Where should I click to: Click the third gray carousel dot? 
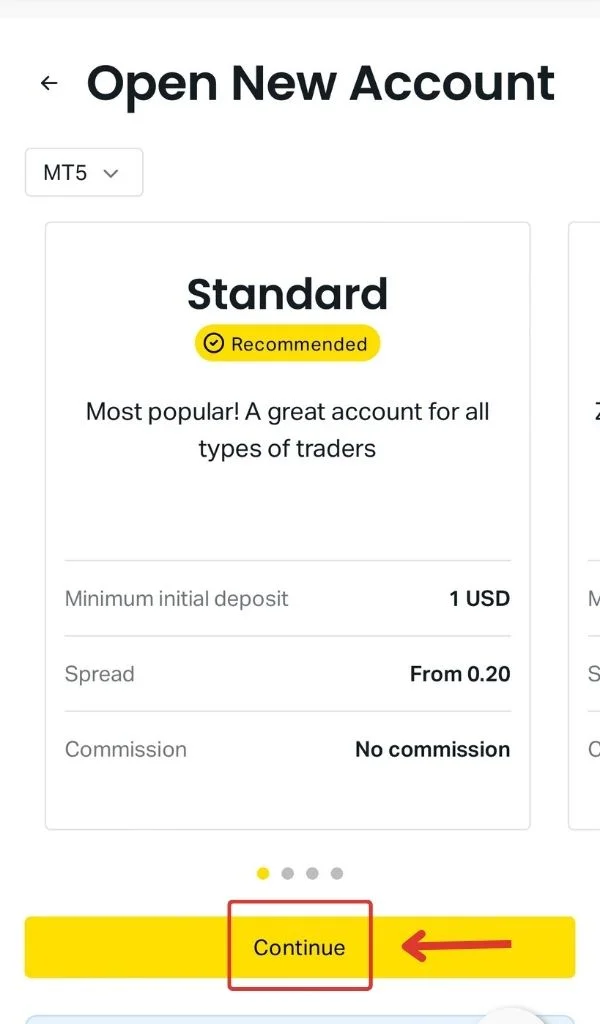314,872
